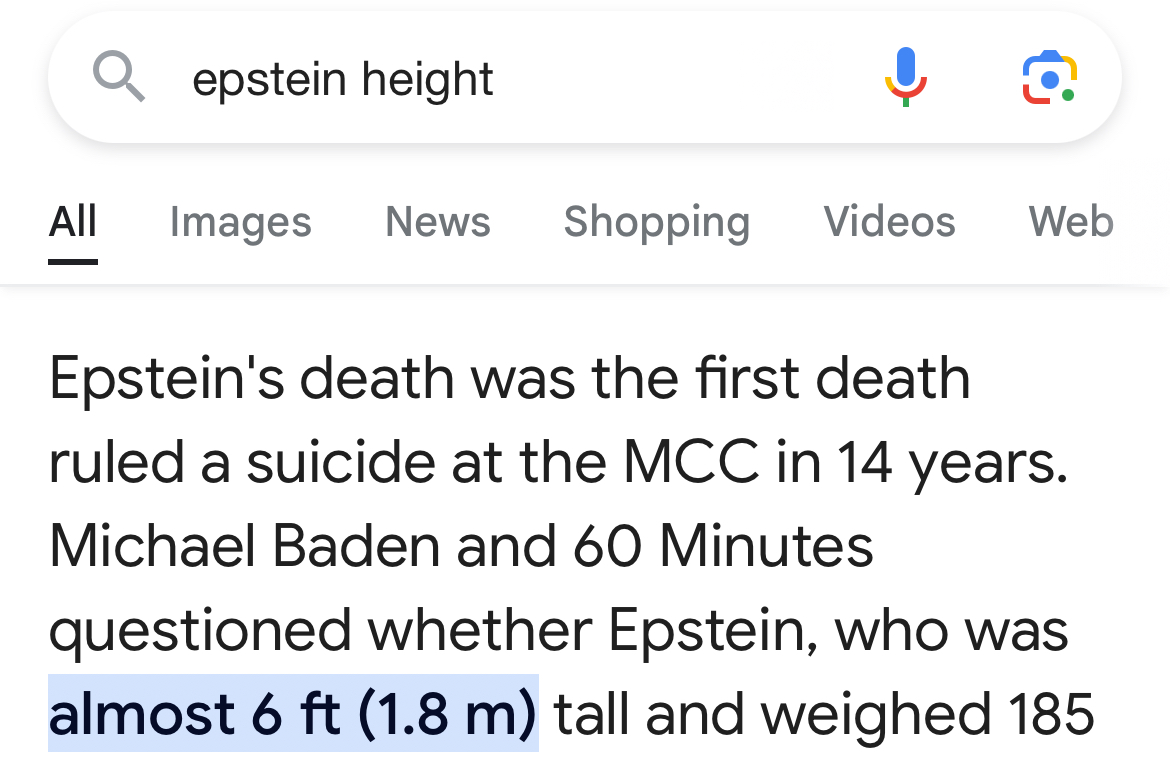The height and width of the screenshot is (760, 1170).
Task: Select the All results tab
Action: (x=73, y=222)
